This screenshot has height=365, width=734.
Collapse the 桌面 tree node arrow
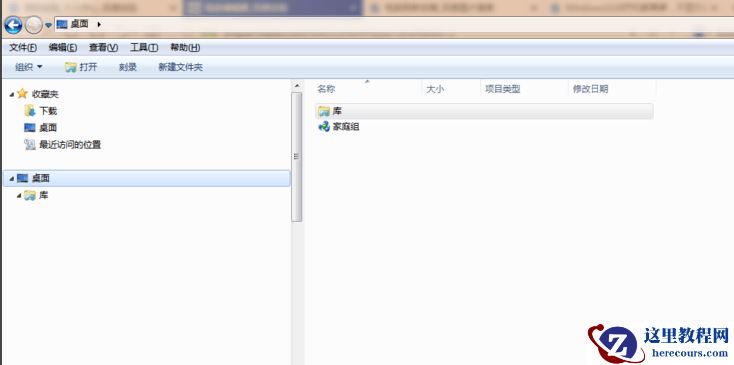(12, 179)
